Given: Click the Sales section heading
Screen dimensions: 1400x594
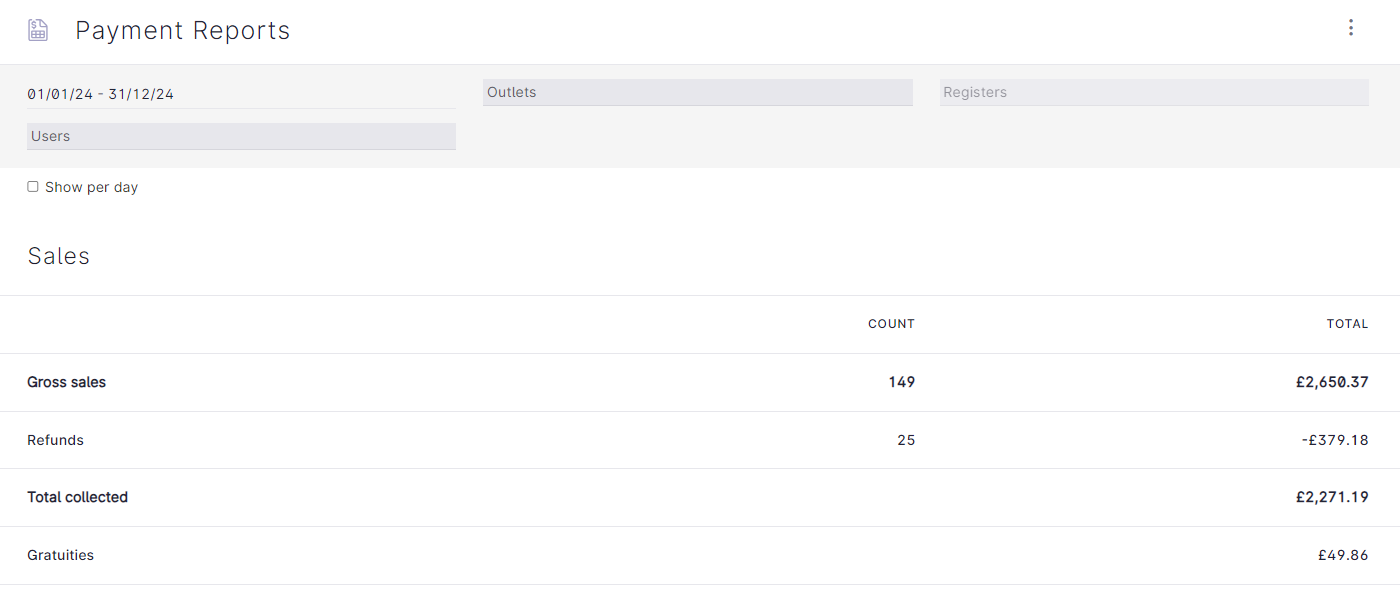Looking at the screenshot, I should (59, 256).
